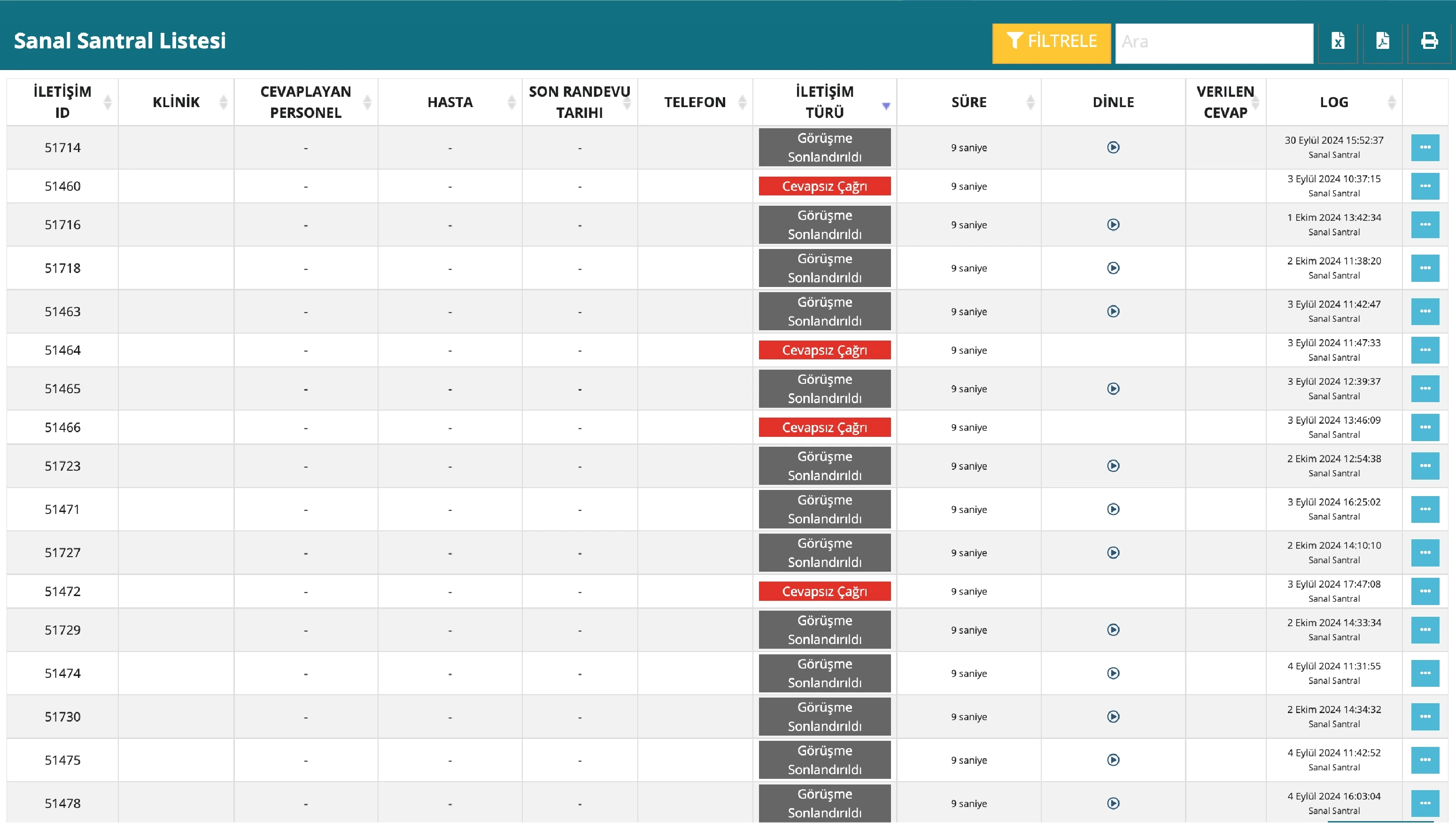This screenshot has height=823, width=1456.
Task: Sort by CEVAPLAYAN PERSONEL column
Action: (x=305, y=102)
